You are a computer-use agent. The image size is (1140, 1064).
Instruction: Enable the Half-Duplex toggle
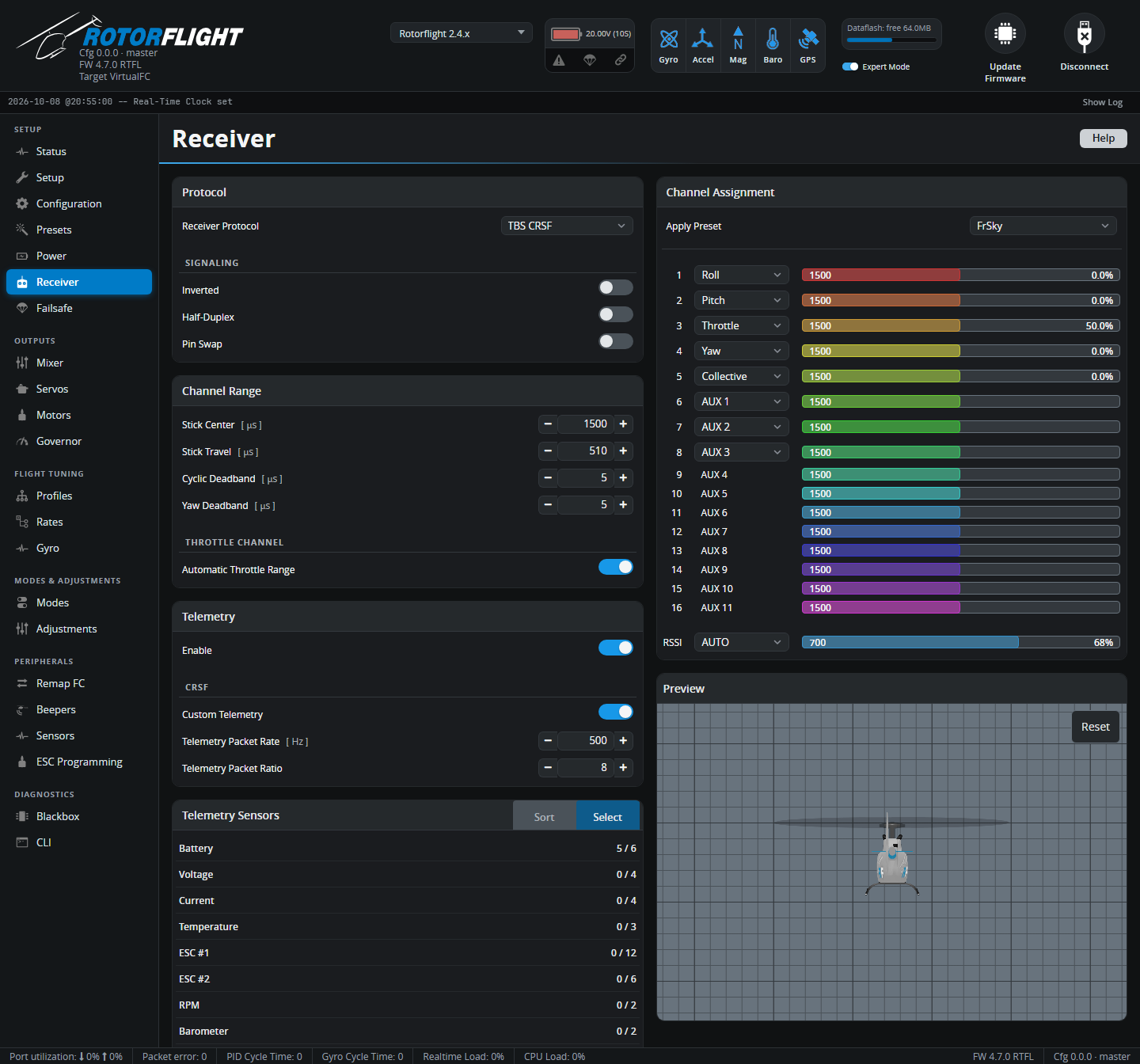click(x=616, y=314)
